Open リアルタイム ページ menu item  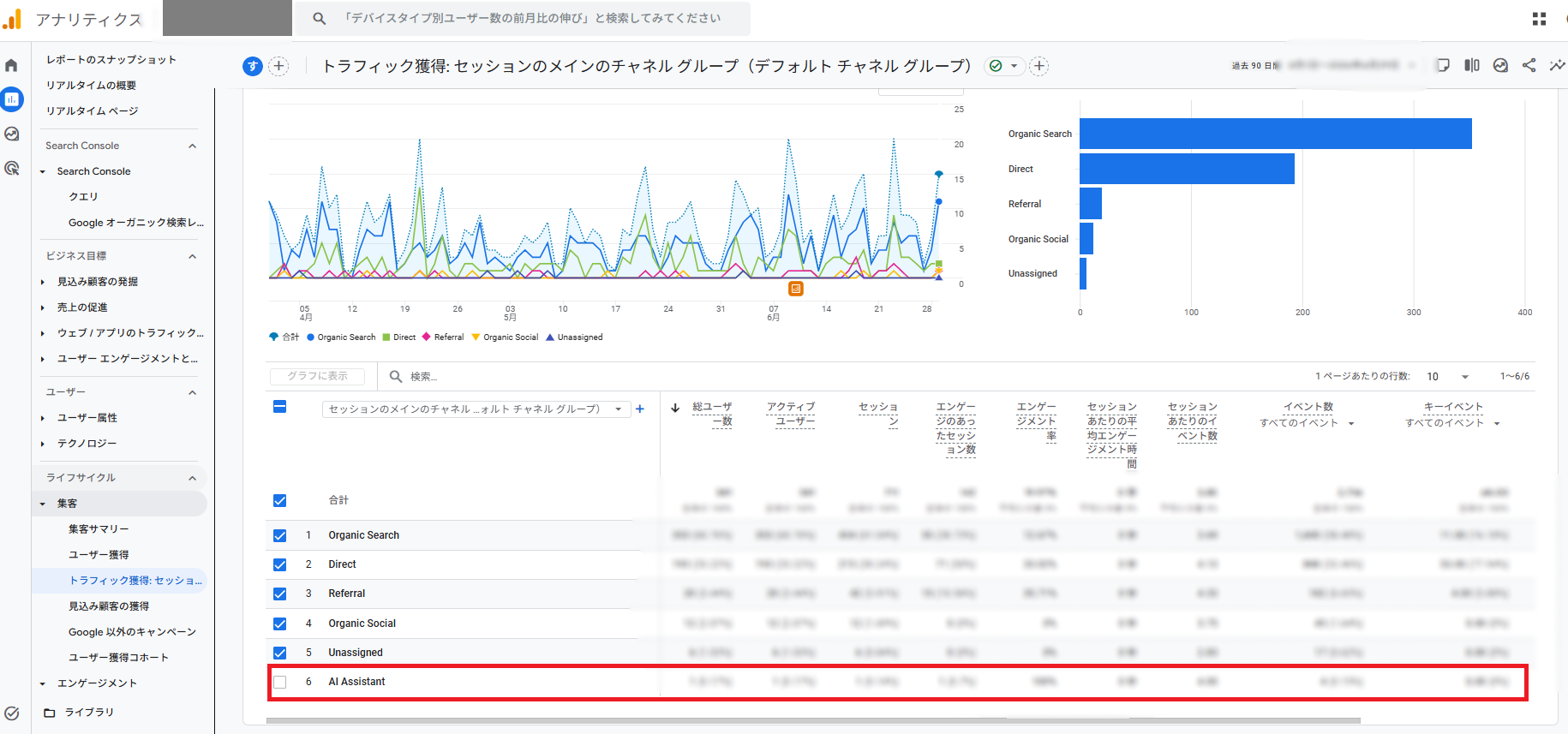(x=92, y=110)
